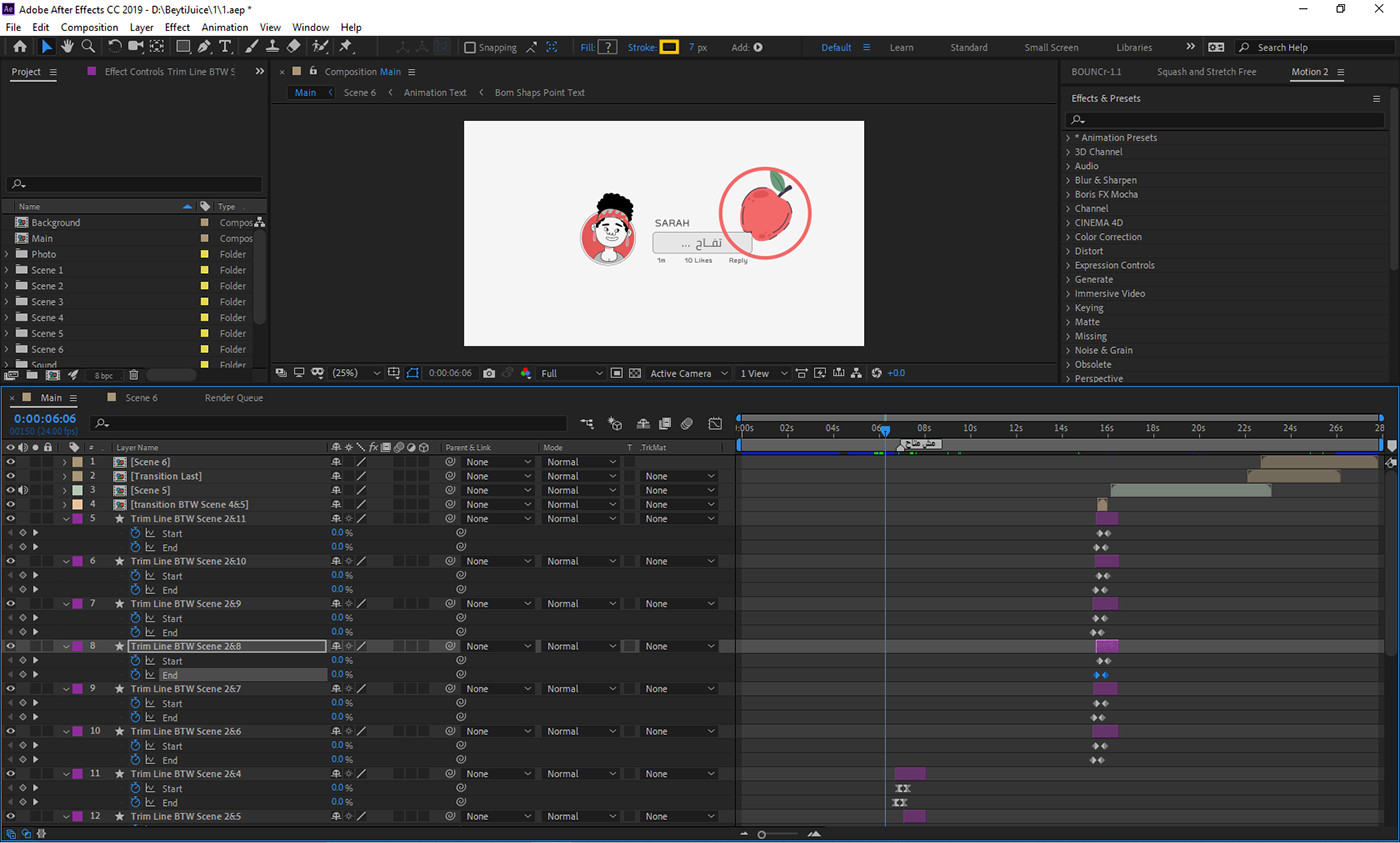Select the Eraser tool

point(293,47)
